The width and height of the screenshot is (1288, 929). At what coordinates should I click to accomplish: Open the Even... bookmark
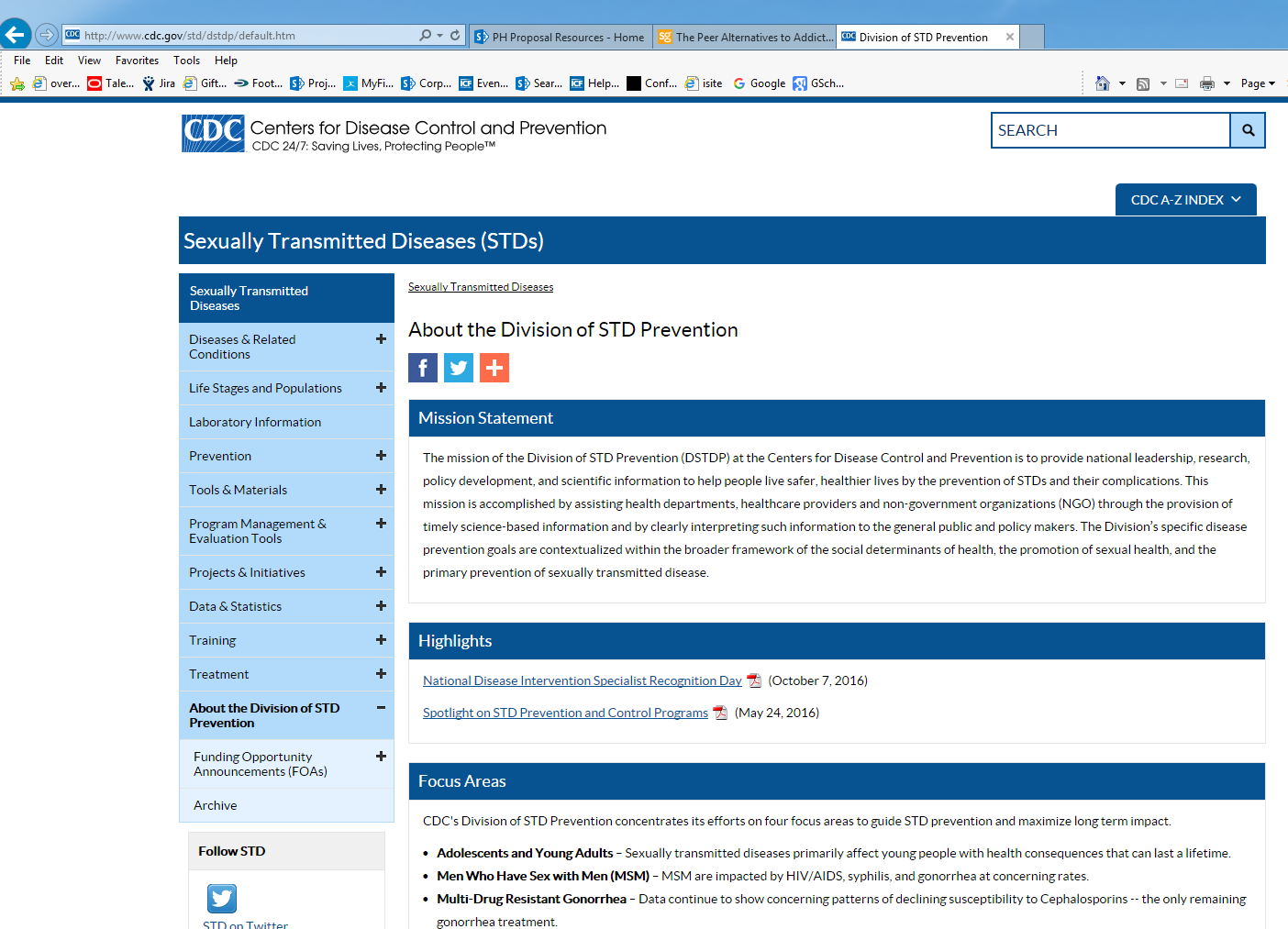(483, 83)
